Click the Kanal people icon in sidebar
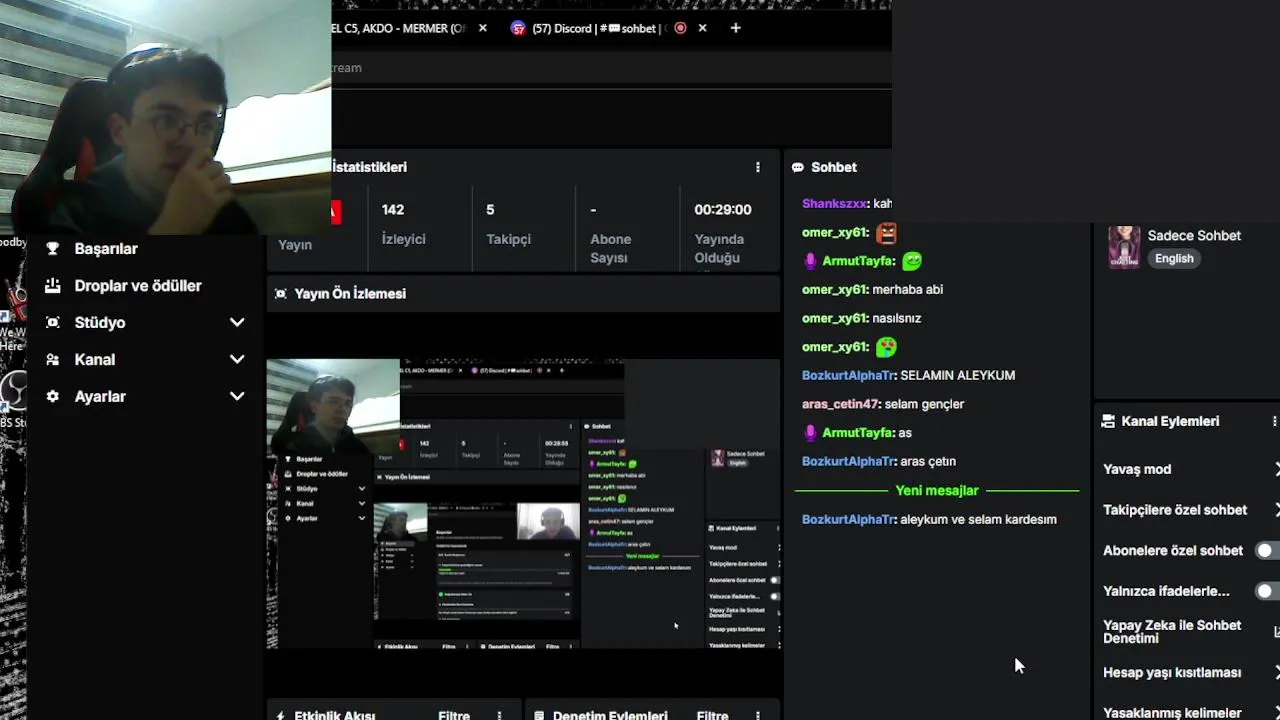 coord(53,359)
